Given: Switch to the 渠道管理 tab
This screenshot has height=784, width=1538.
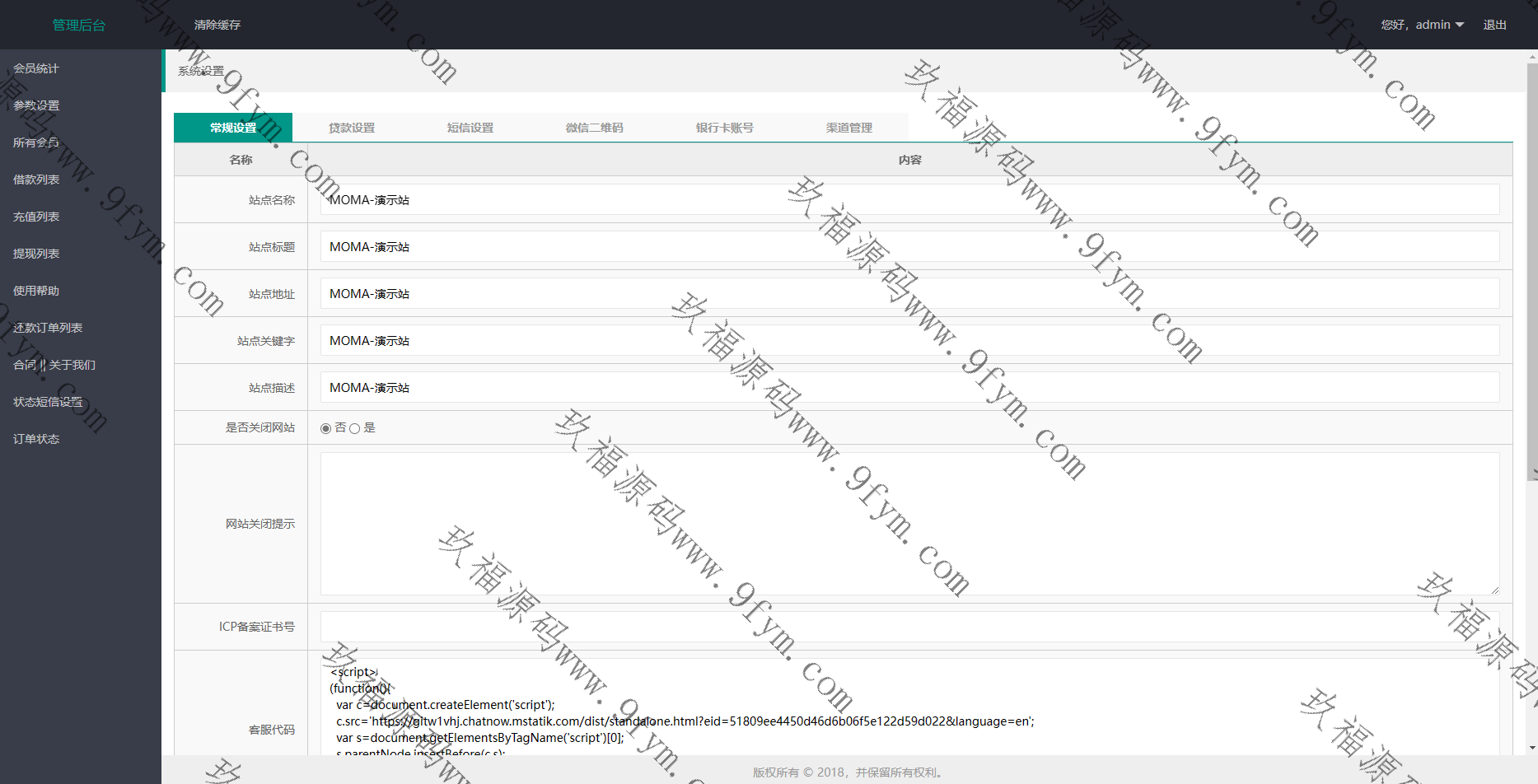Looking at the screenshot, I should tap(849, 128).
